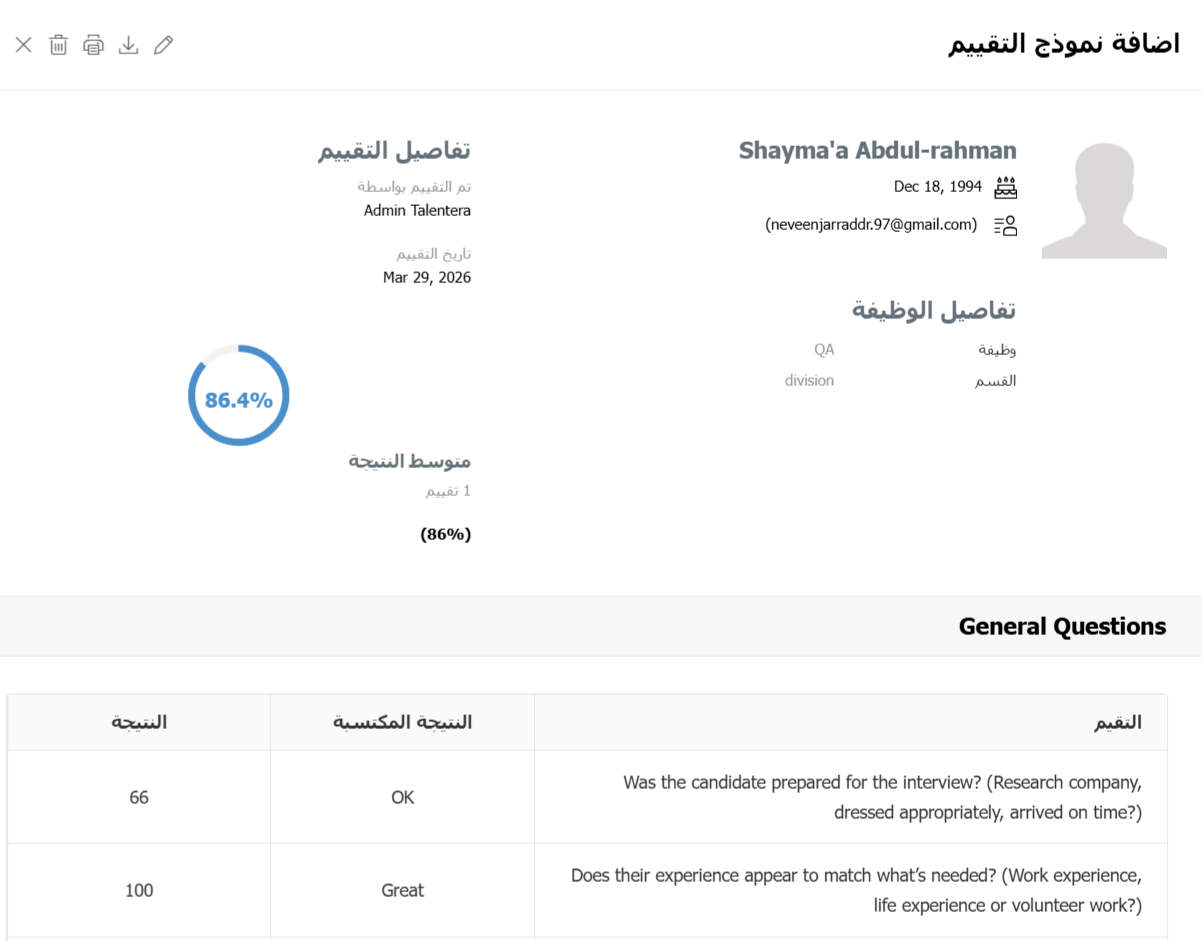This screenshot has width=1202, height=941.
Task: Print the evaluation form
Action: pyautogui.click(x=93, y=45)
